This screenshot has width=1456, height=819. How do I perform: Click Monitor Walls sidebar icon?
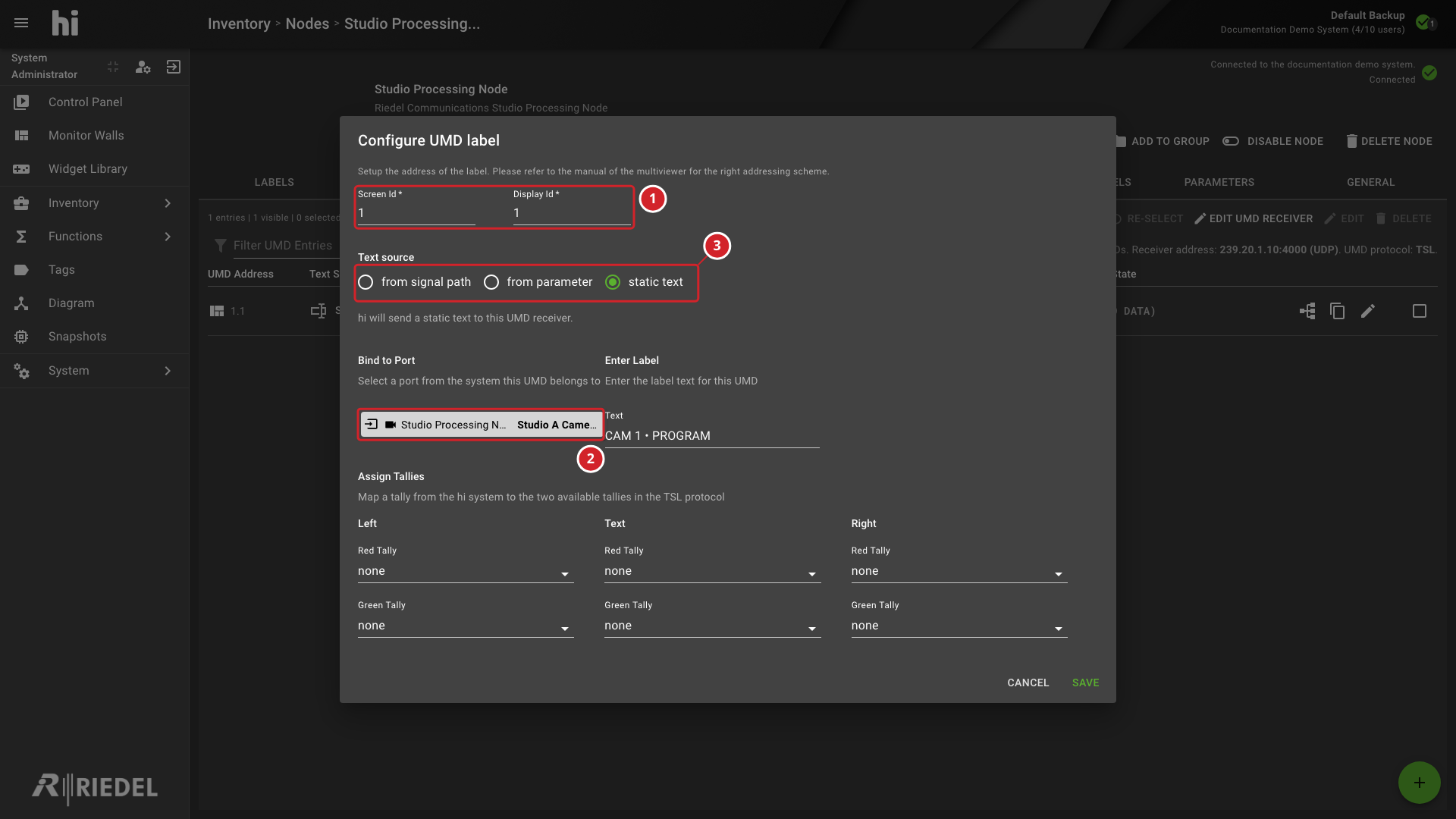point(21,135)
